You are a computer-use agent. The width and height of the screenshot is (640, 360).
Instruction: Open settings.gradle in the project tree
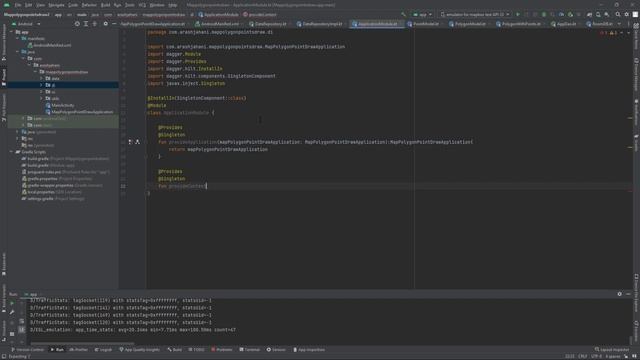point(53,199)
